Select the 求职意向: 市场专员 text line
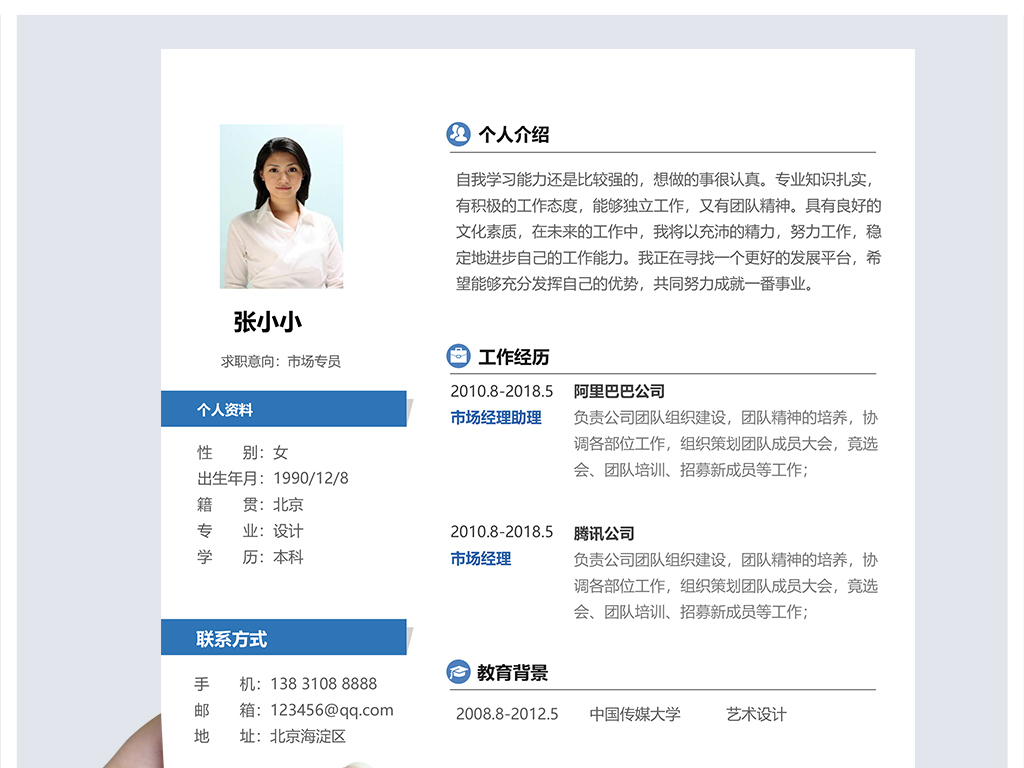 pyautogui.click(x=281, y=361)
